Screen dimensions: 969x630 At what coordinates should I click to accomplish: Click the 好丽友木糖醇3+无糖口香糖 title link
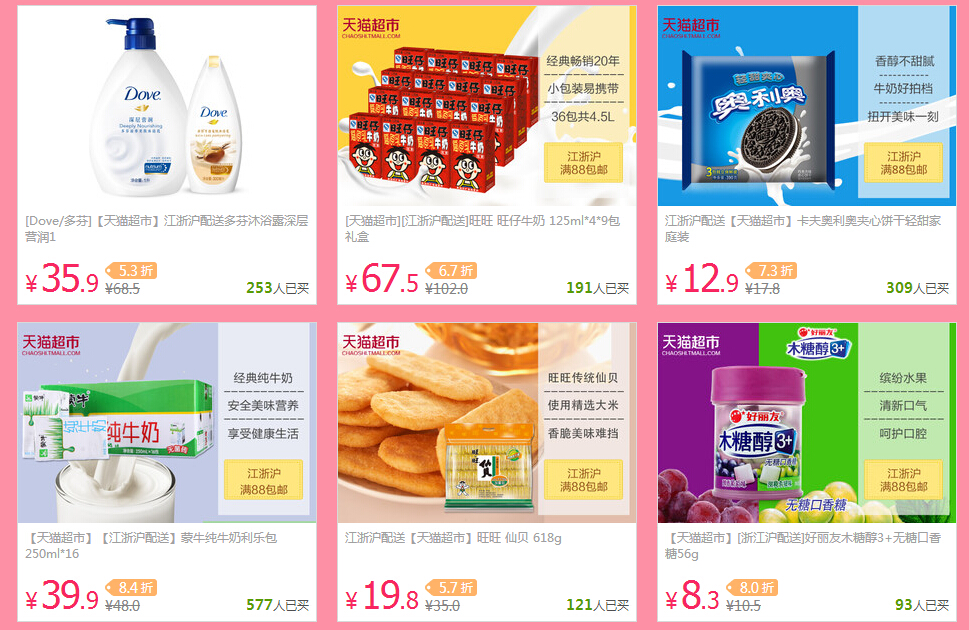tap(803, 546)
